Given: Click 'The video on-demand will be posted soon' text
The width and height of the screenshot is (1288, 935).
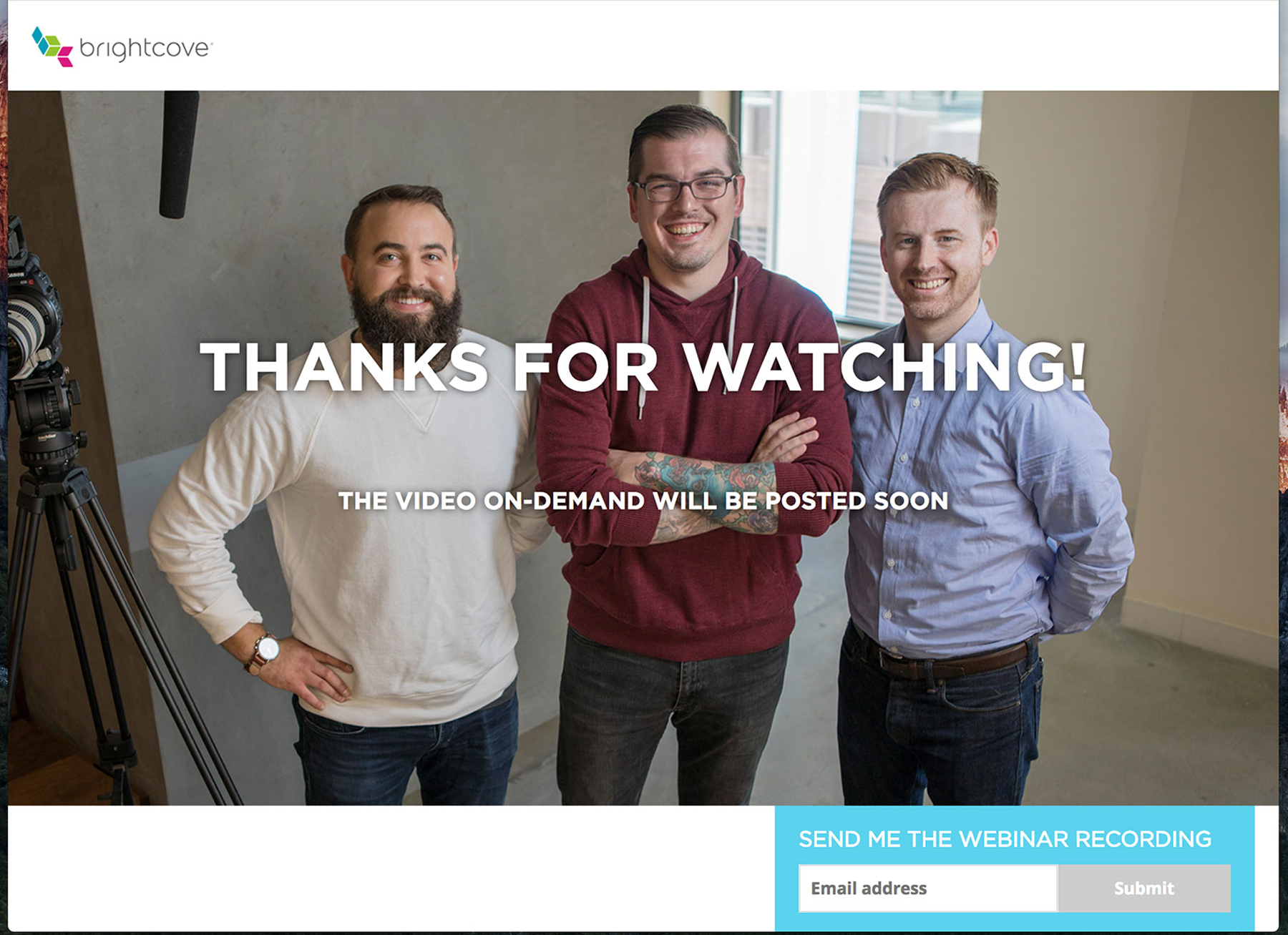Looking at the screenshot, I should tap(643, 501).
